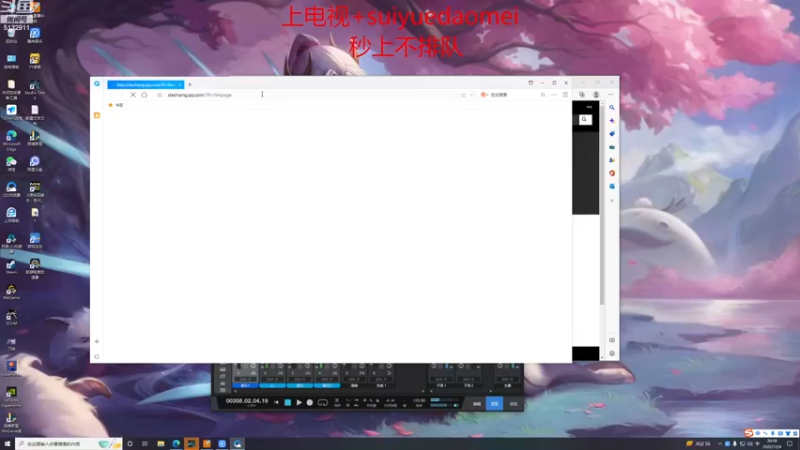Click the browser vertical scrollbar

[x=602, y=204]
